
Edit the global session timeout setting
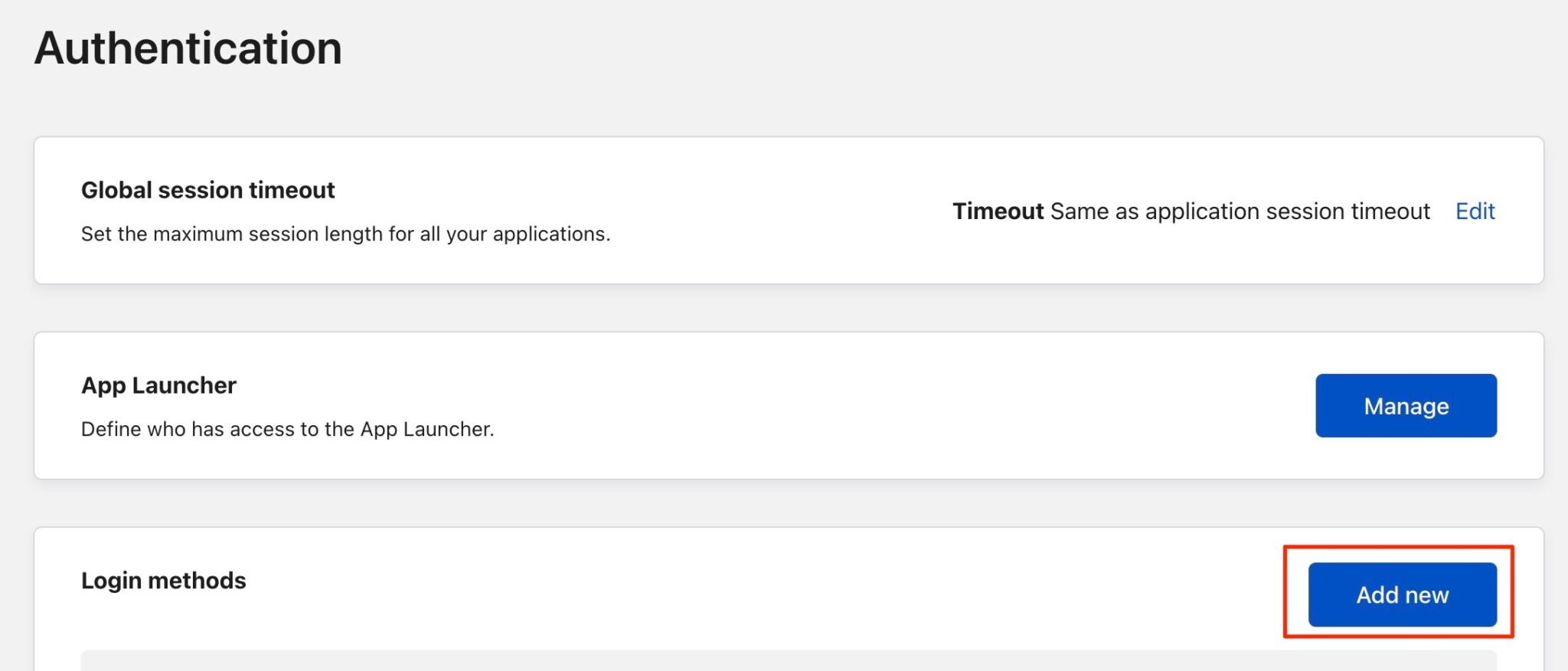pos(1474,211)
